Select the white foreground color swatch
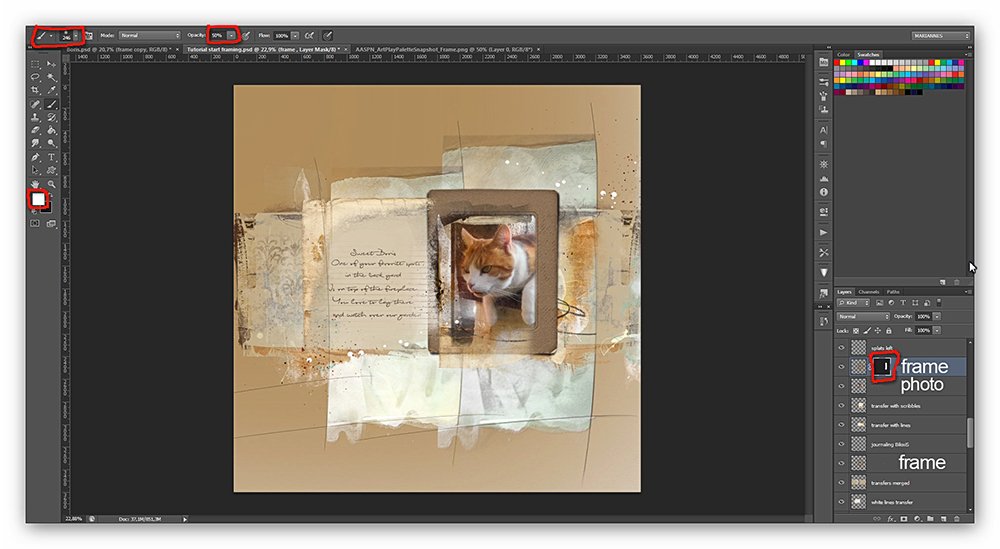Screen dimensions: 1000x549 point(38,199)
